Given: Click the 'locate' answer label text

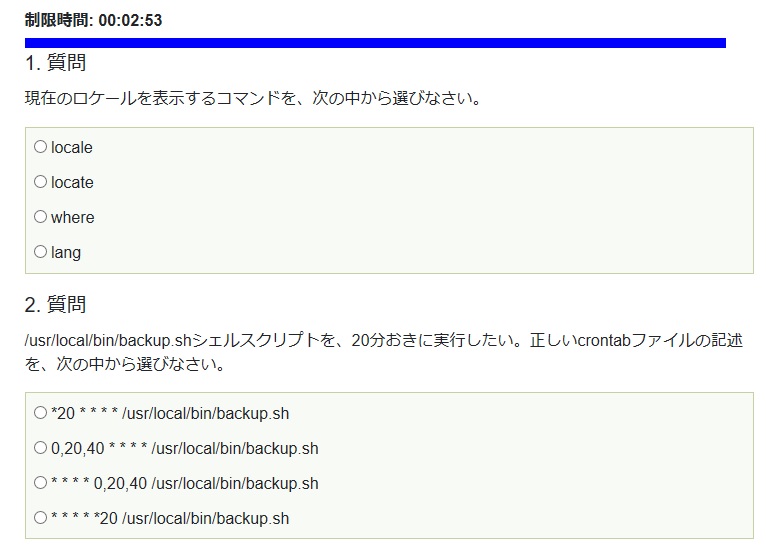Looking at the screenshot, I should click(x=72, y=183).
